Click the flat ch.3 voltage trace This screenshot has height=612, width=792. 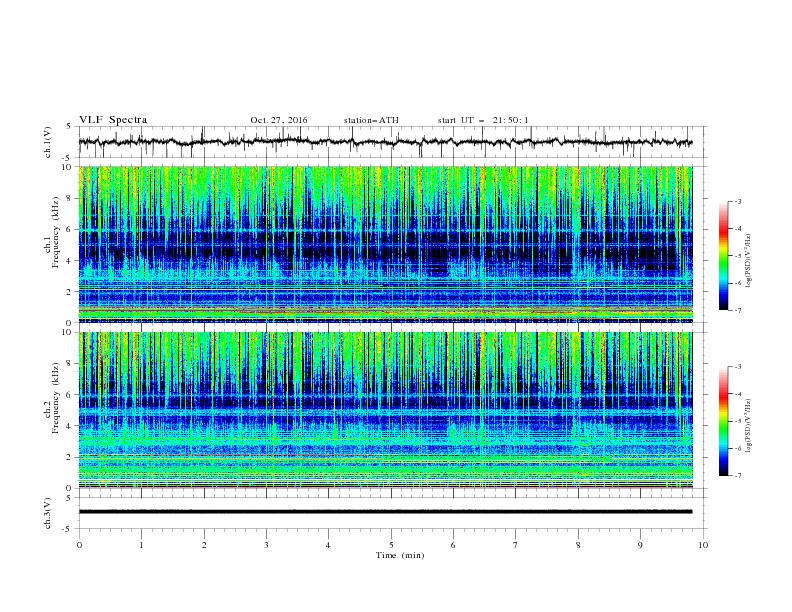[x=385, y=512]
